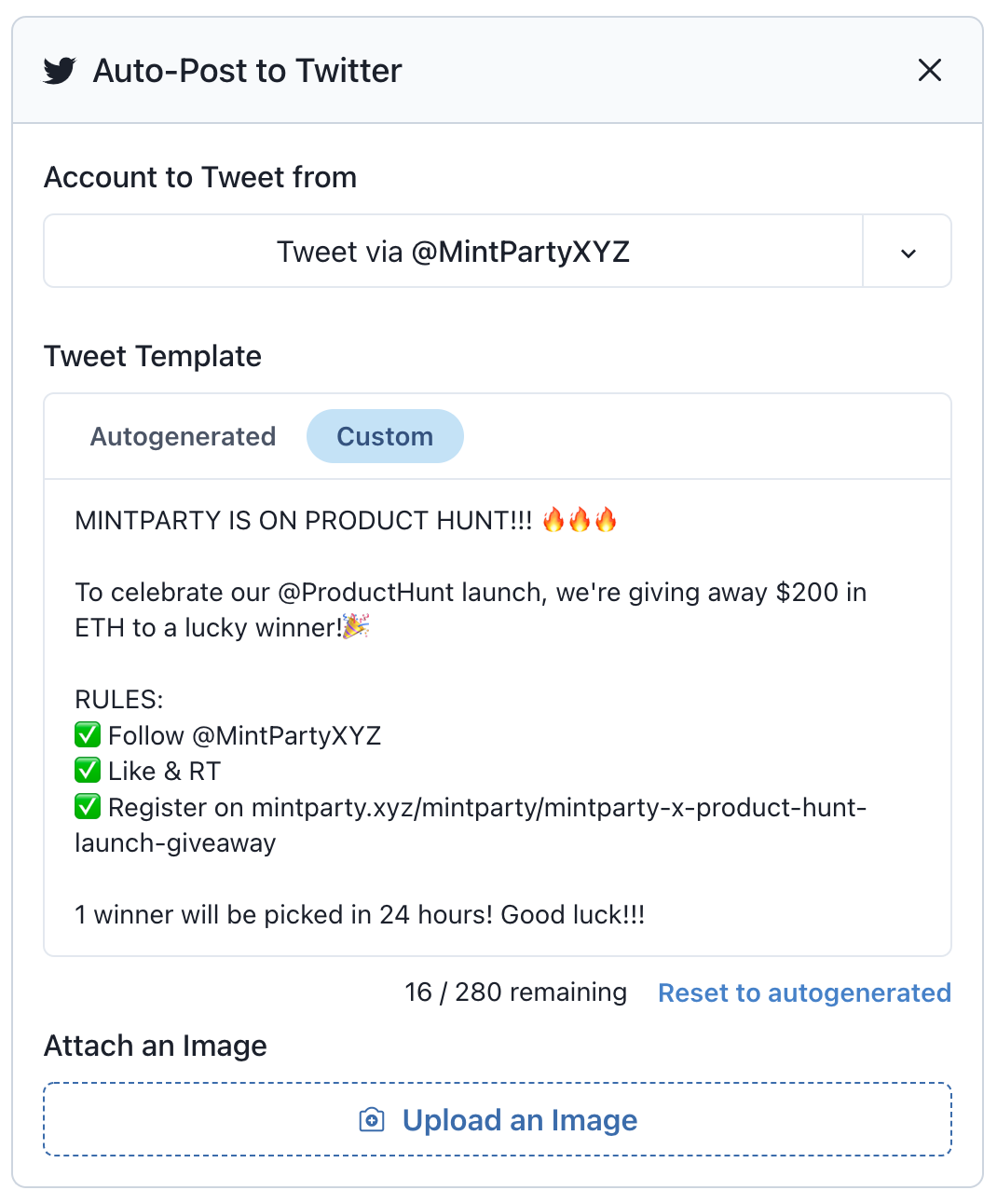Click the mintparty.xyz URL in the tweet
Image resolution: width=997 pixels, height=1204 pixels.
point(471,825)
